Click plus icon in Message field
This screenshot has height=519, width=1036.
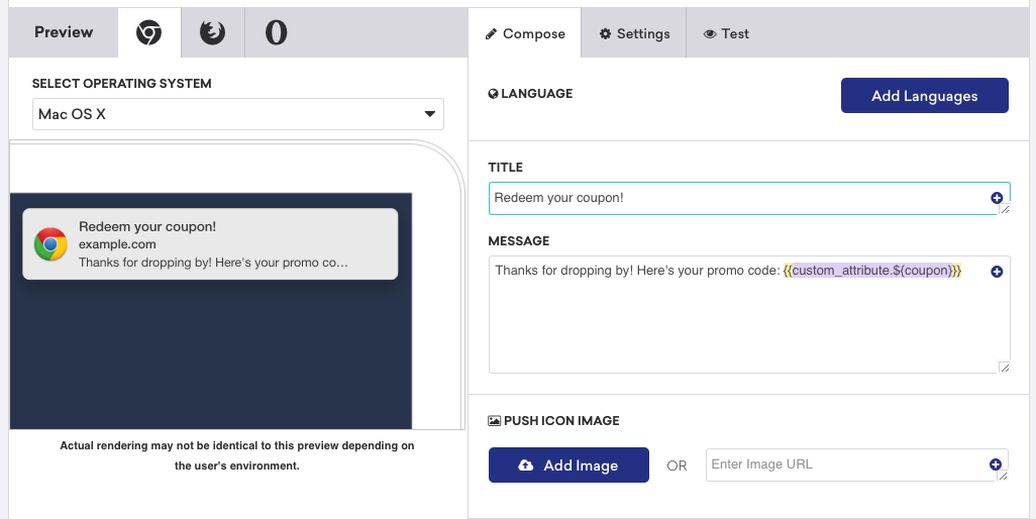(996, 271)
